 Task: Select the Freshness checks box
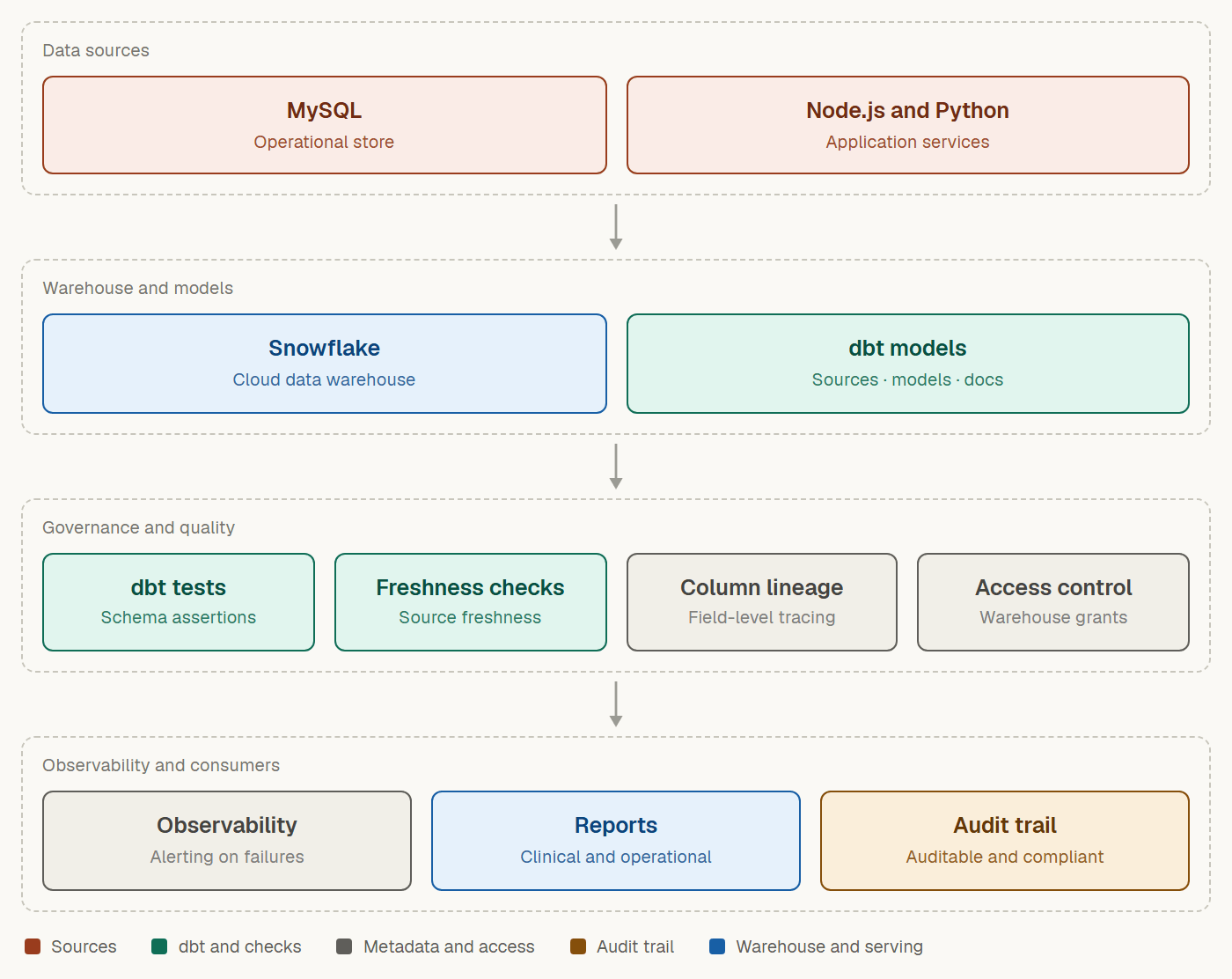(471, 602)
